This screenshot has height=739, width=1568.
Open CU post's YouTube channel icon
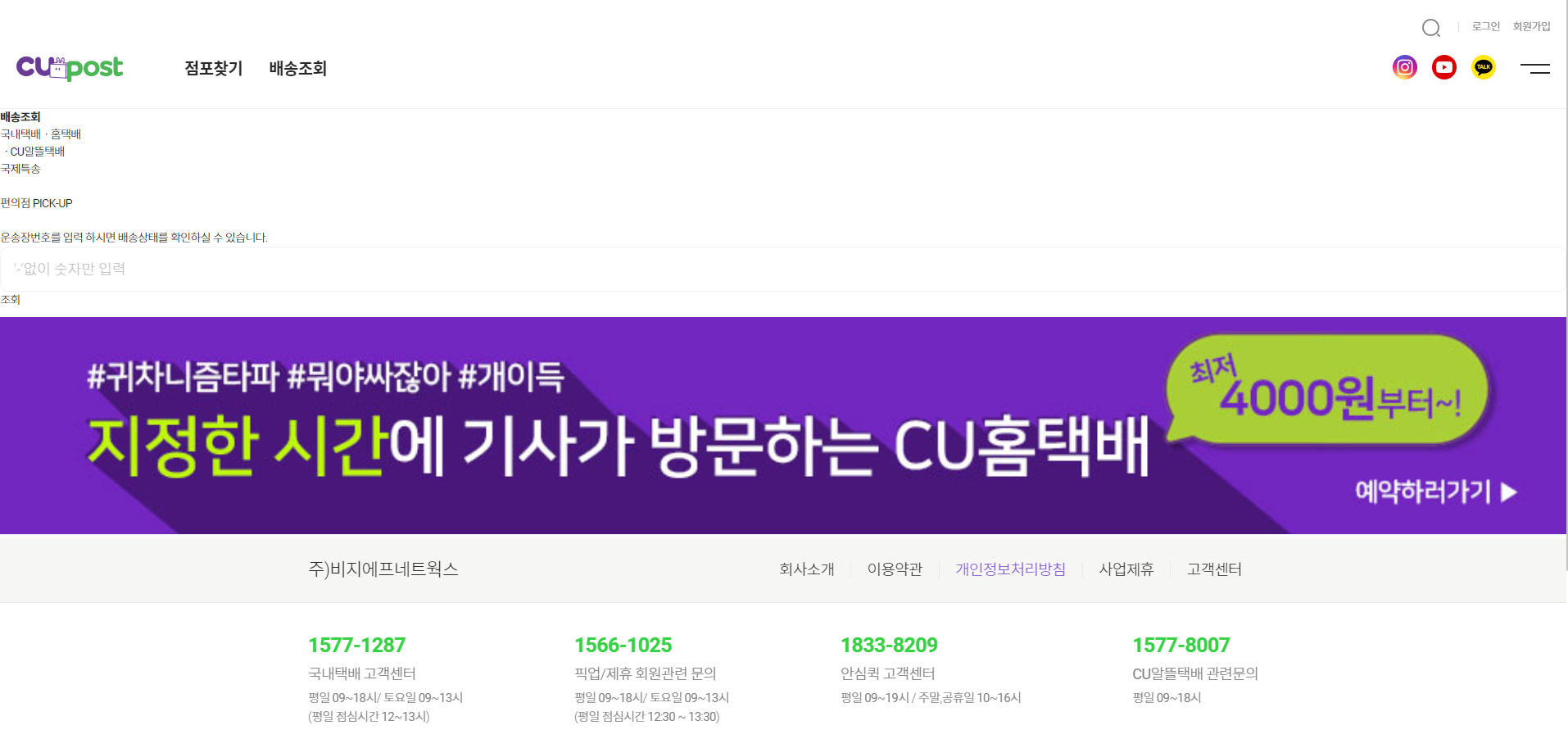coord(1444,67)
